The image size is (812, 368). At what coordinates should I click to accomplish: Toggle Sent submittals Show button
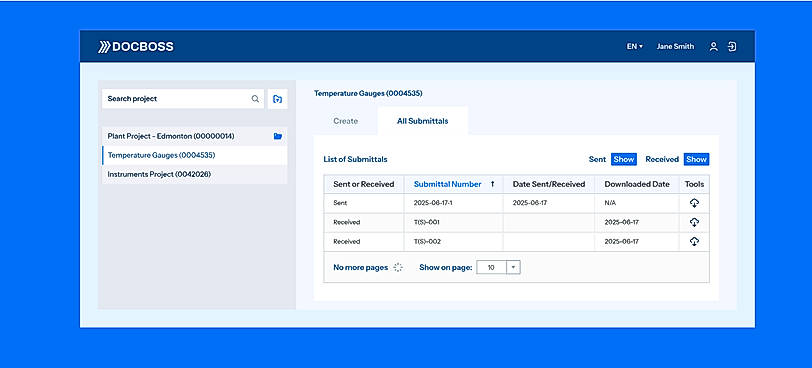click(624, 159)
